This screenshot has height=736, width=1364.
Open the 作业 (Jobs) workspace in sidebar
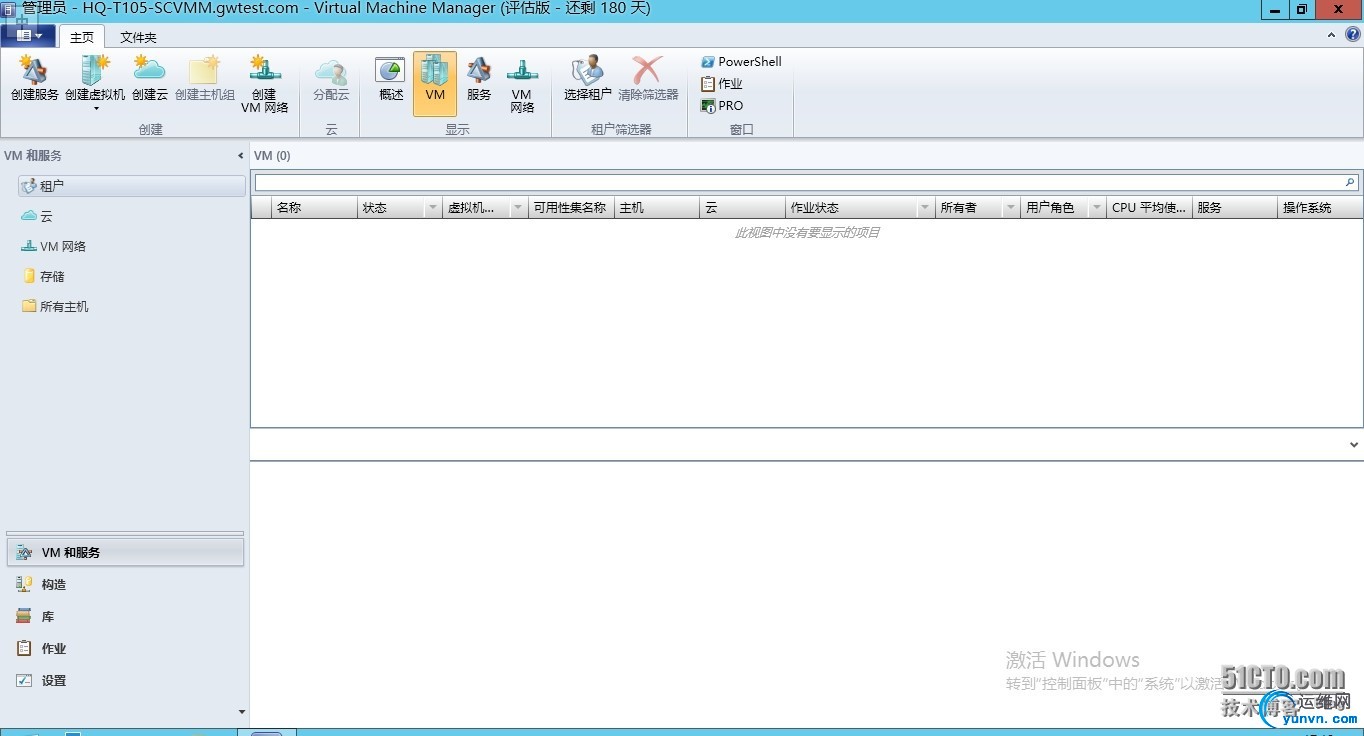pyautogui.click(x=125, y=648)
